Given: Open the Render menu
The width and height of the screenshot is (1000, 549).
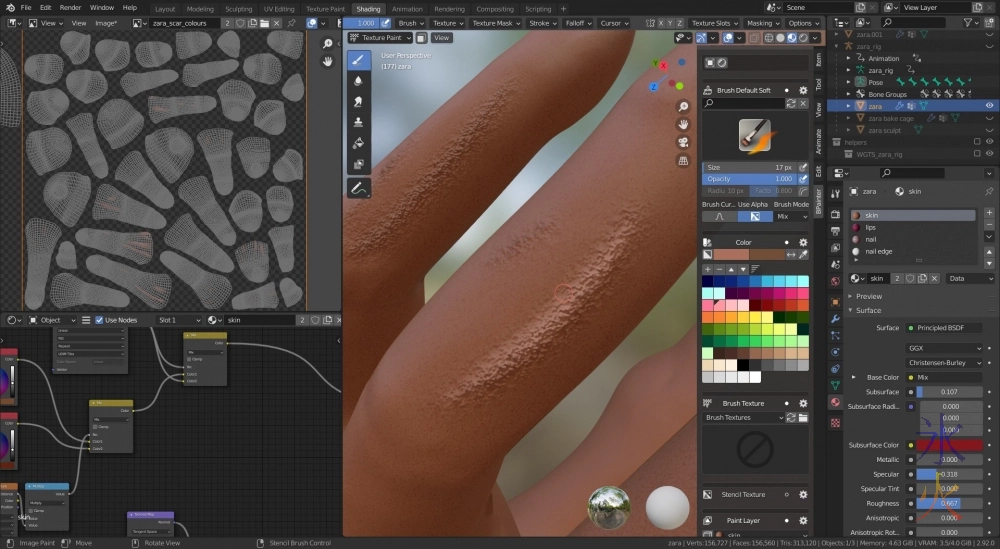Looking at the screenshot, I should coord(70,8).
